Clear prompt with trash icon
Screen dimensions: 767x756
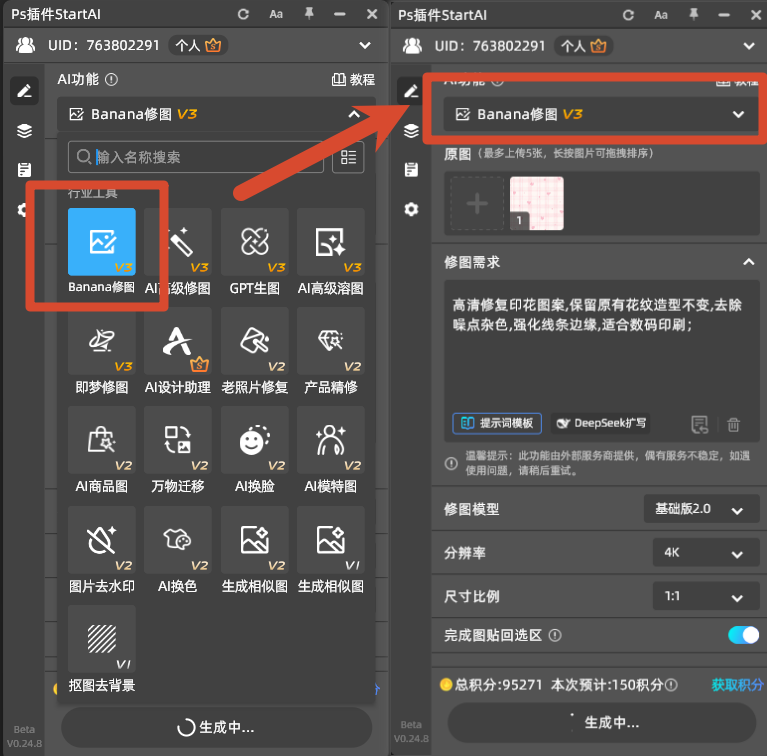pos(733,424)
